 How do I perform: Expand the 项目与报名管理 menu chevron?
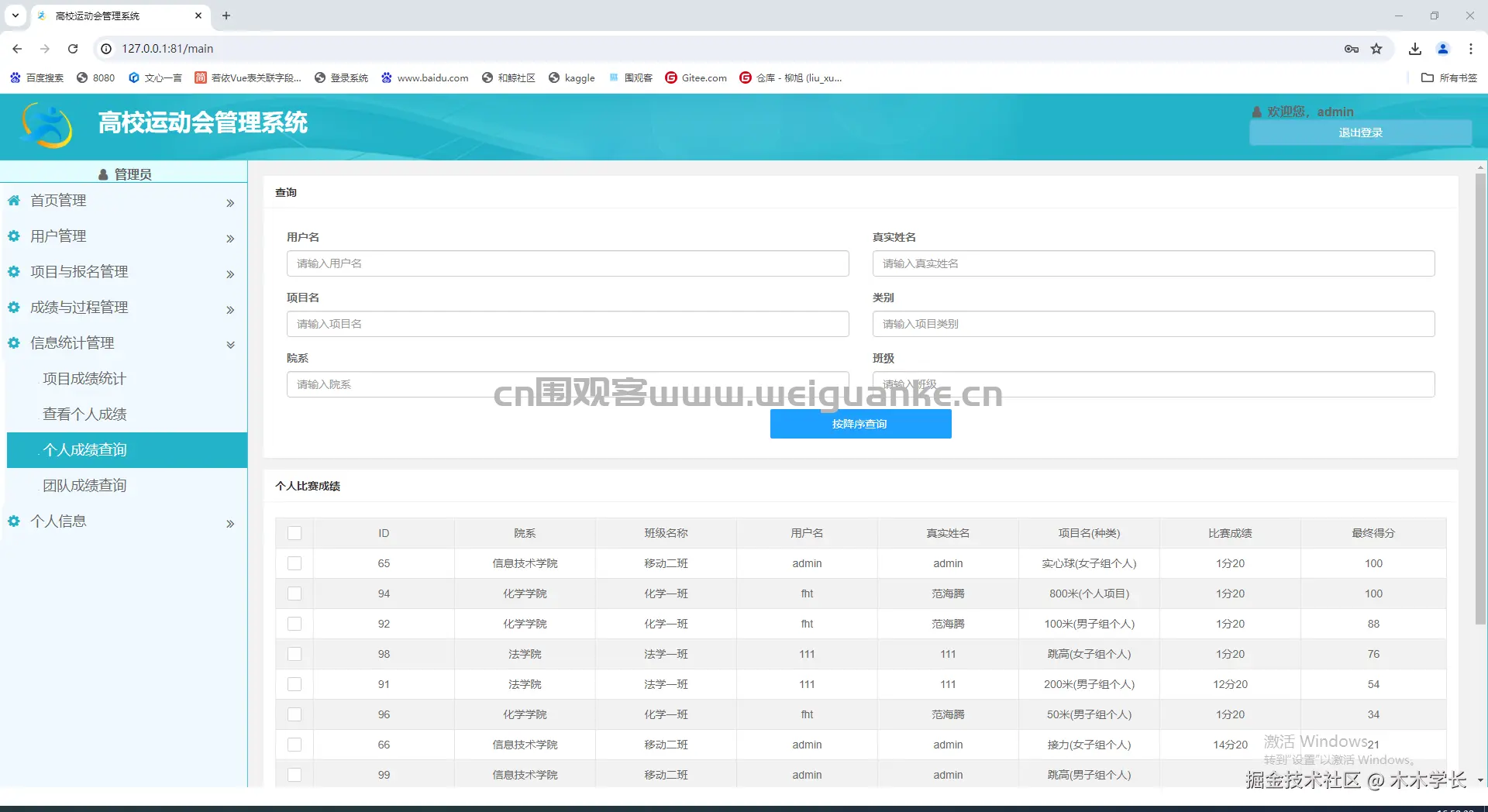click(x=230, y=274)
